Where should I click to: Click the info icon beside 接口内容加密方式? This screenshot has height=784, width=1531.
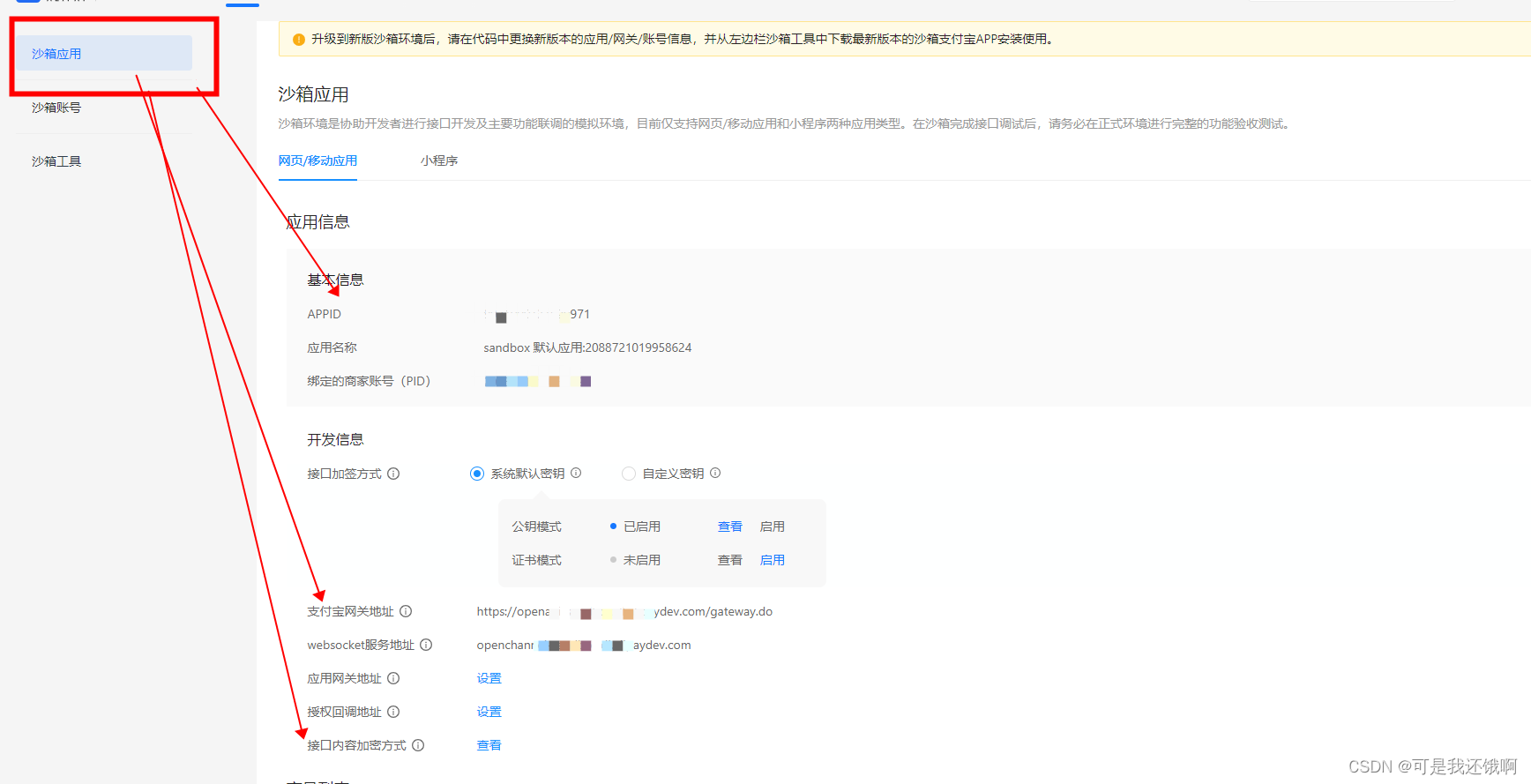[x=418, y=745]
